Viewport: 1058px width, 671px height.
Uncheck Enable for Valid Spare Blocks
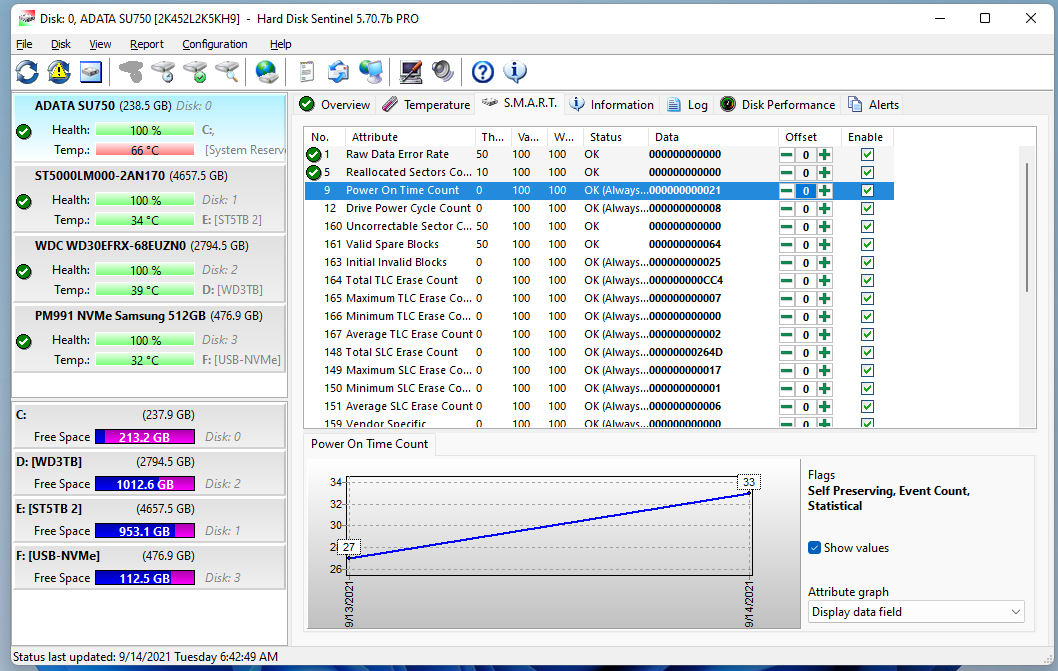(x=867, y=244)
